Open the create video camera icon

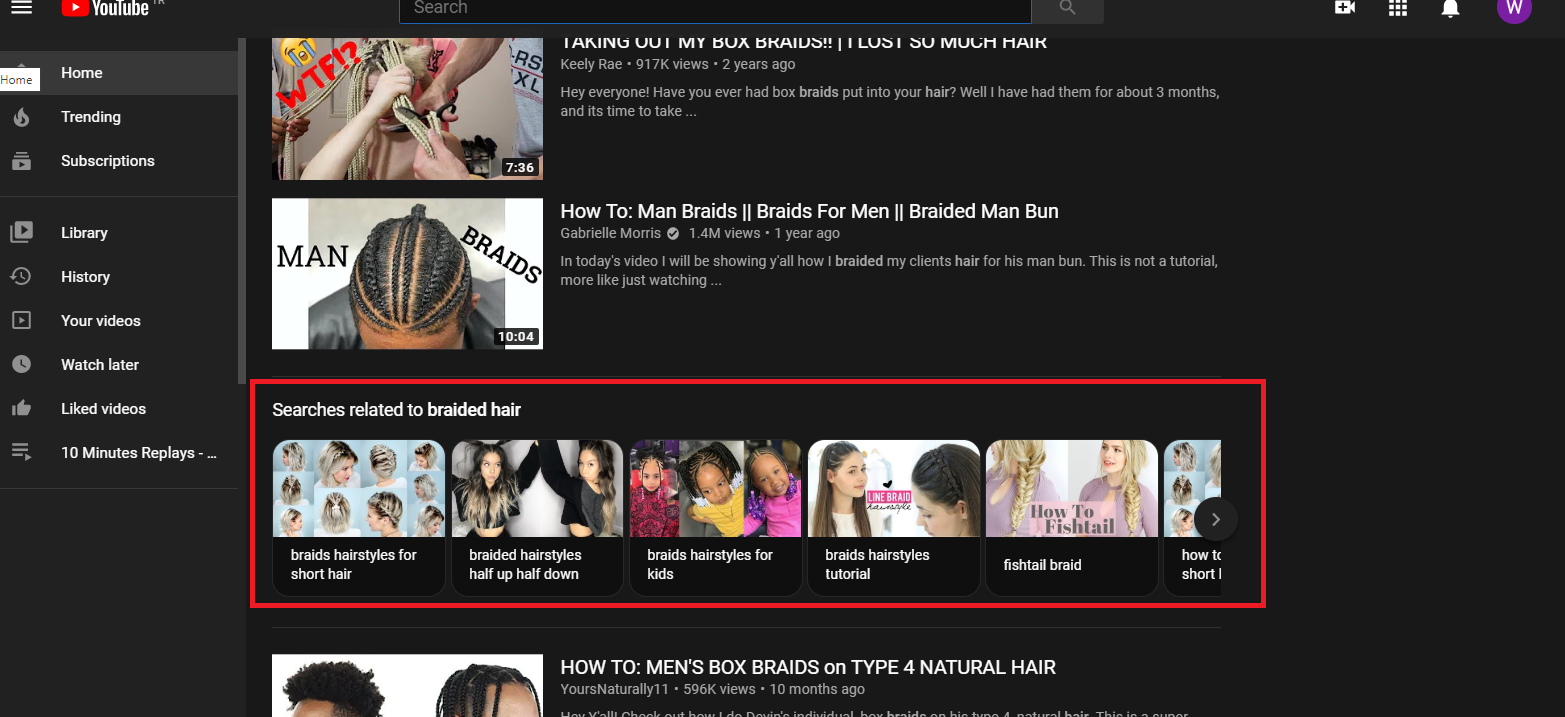pos(1344,8)
